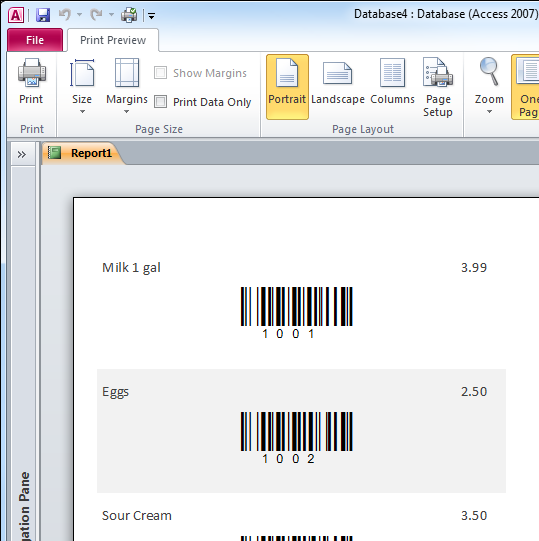Screen dimensions: 539x541
Task: Open the Columns layout settings
Action: tap(392, 86)
